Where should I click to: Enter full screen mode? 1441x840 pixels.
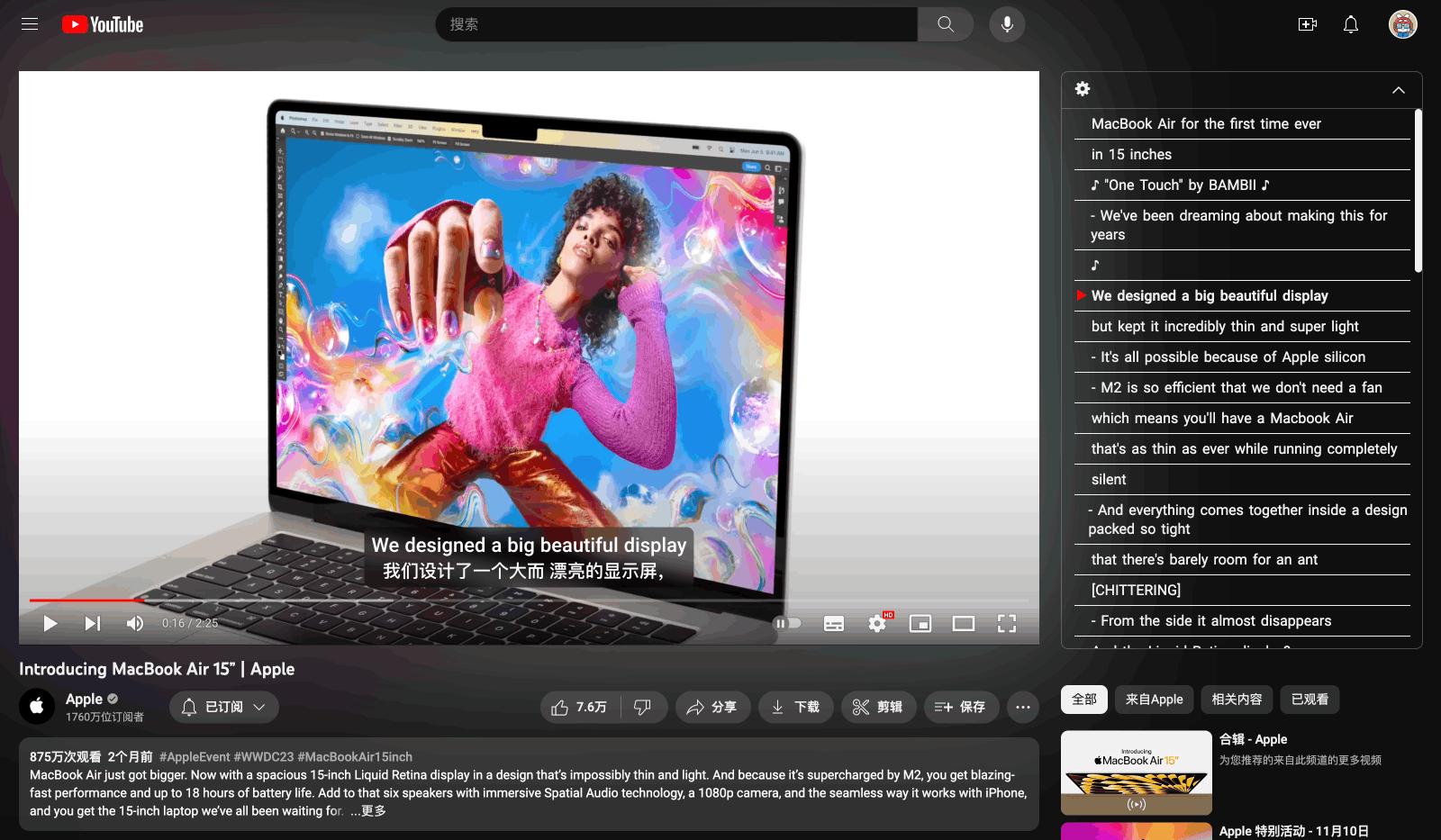click(x=1007, y=623)
